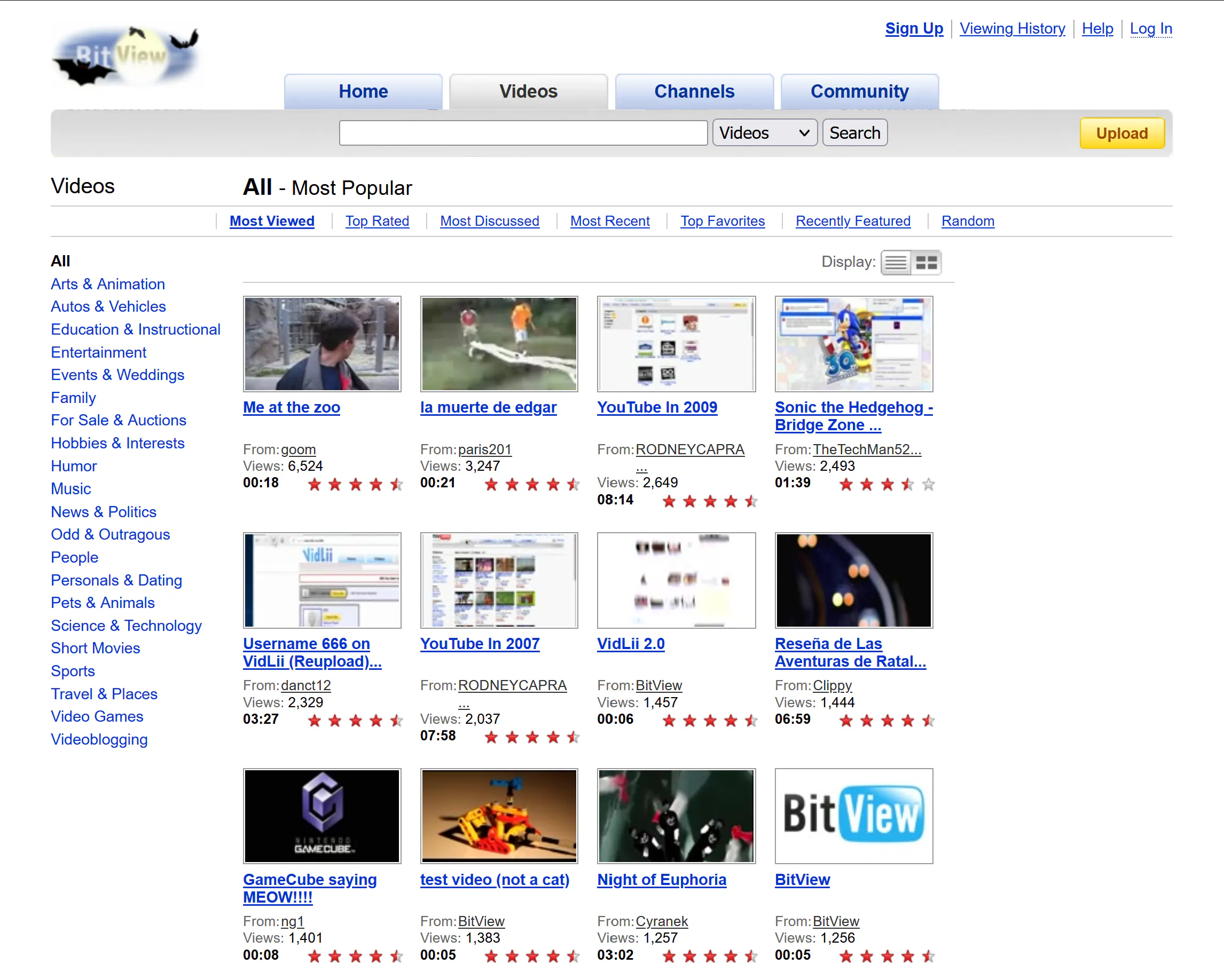Open Viewing History
Image resolution: width=1224 pixels, height=980 pixels.
1012,28
